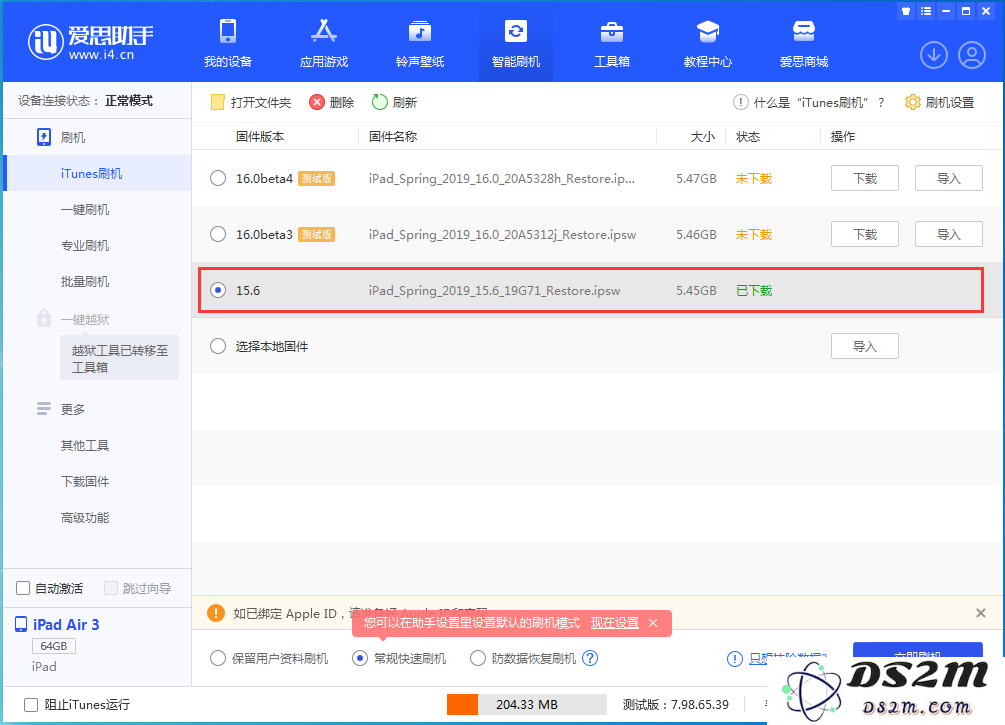Viewport: 1005px width, 725px height.
Task: Click the 什么是iTunes刷机 info icon
Action: point(740,103)
